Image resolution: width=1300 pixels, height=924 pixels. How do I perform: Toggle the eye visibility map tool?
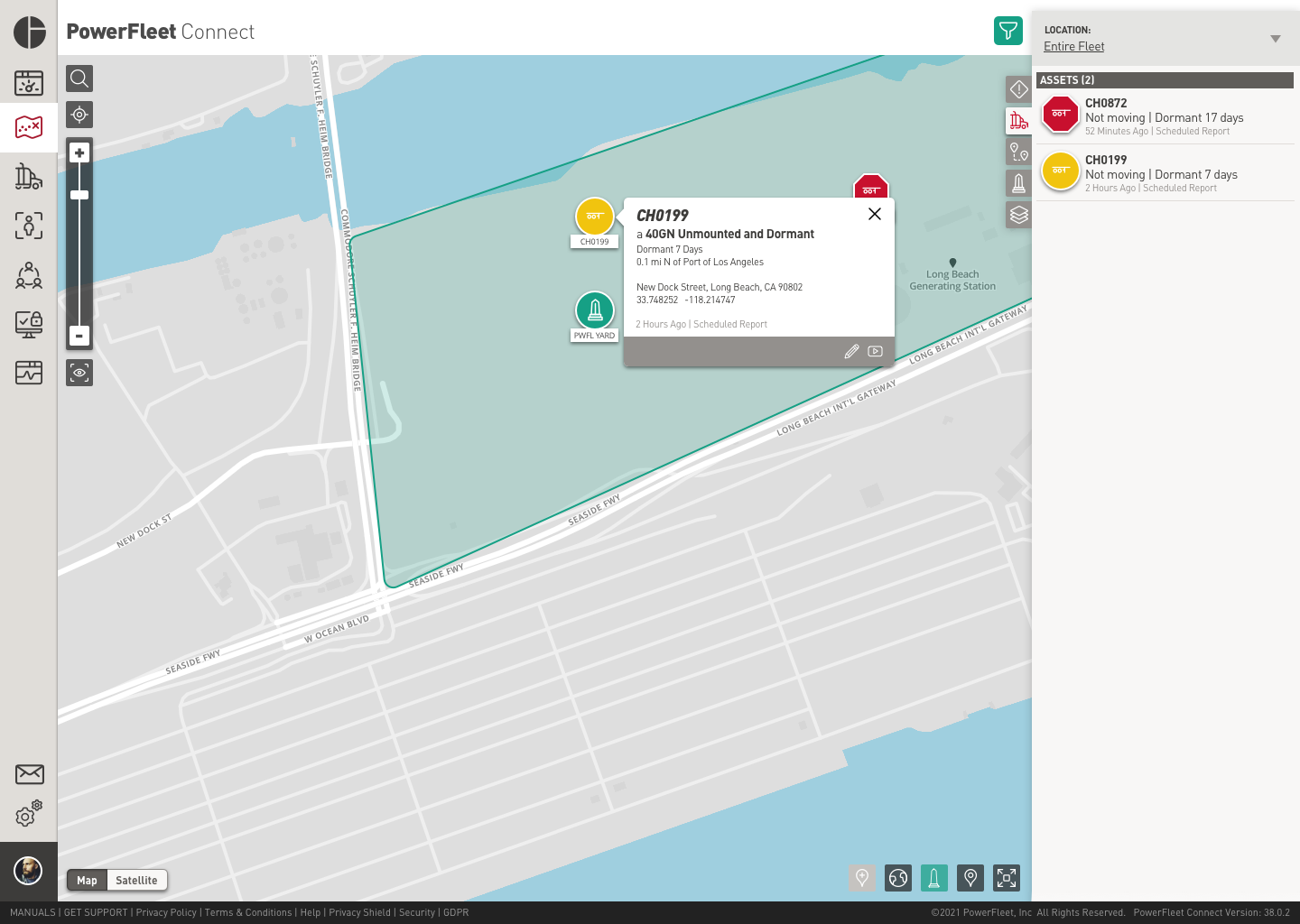(79, 372)
